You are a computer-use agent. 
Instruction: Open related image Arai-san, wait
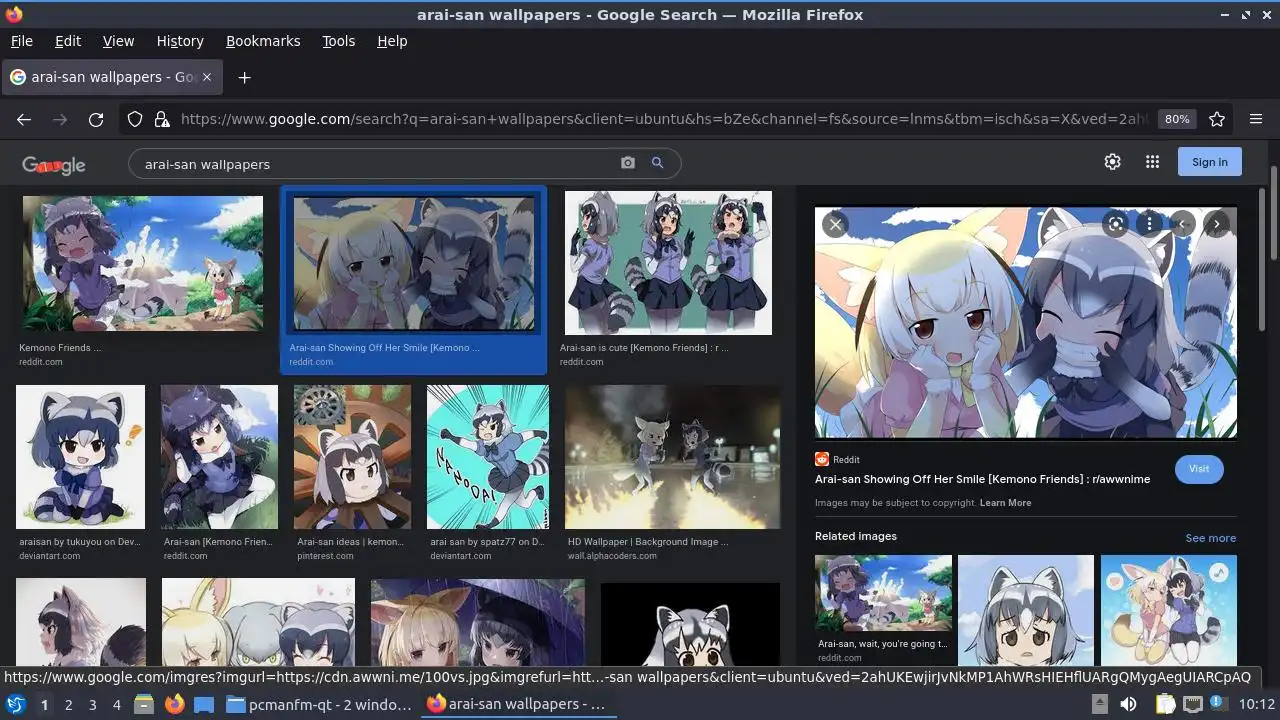point(883,594)
